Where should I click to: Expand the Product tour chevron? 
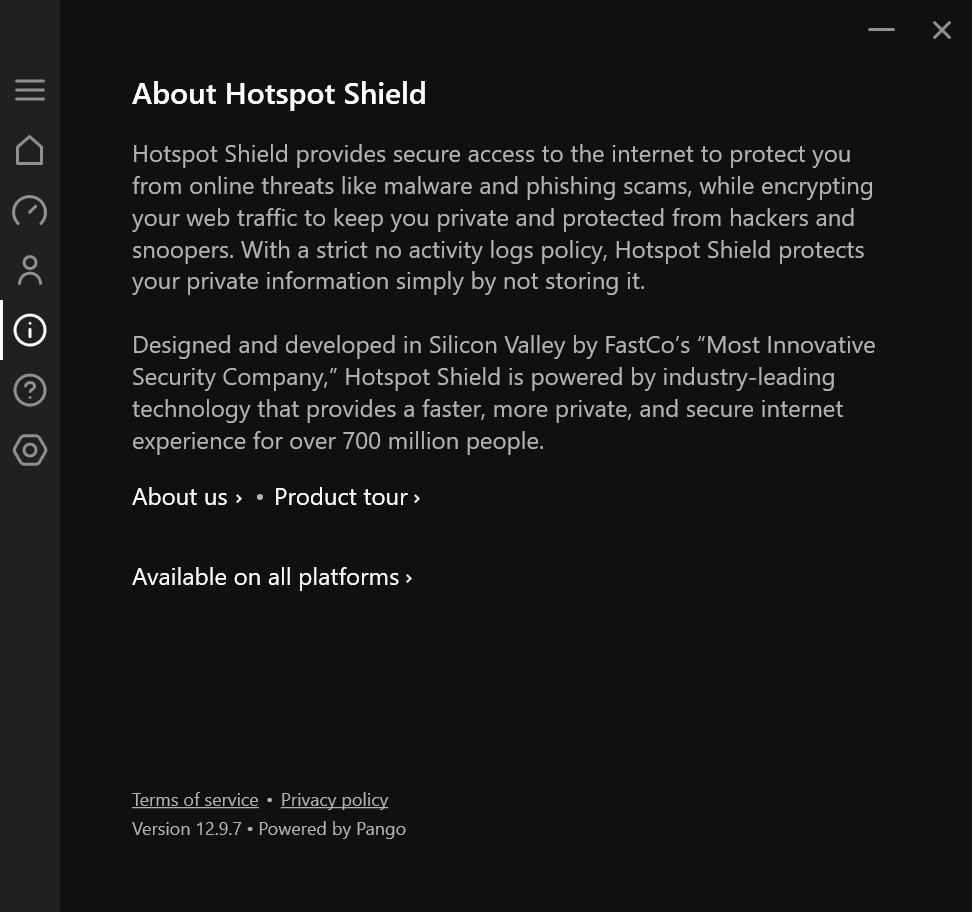point(415,497)
